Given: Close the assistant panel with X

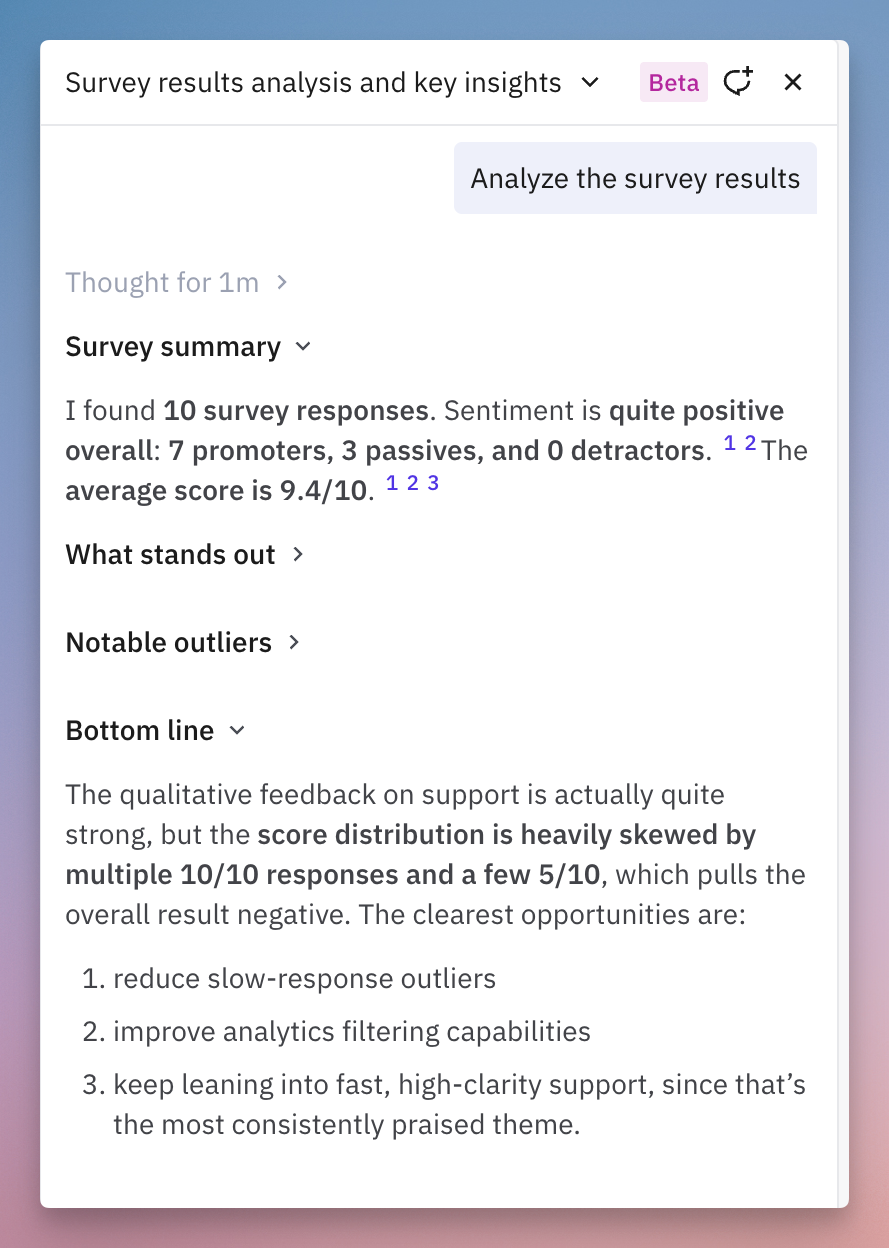Looking at the screenshot, I should coord(793,82).
